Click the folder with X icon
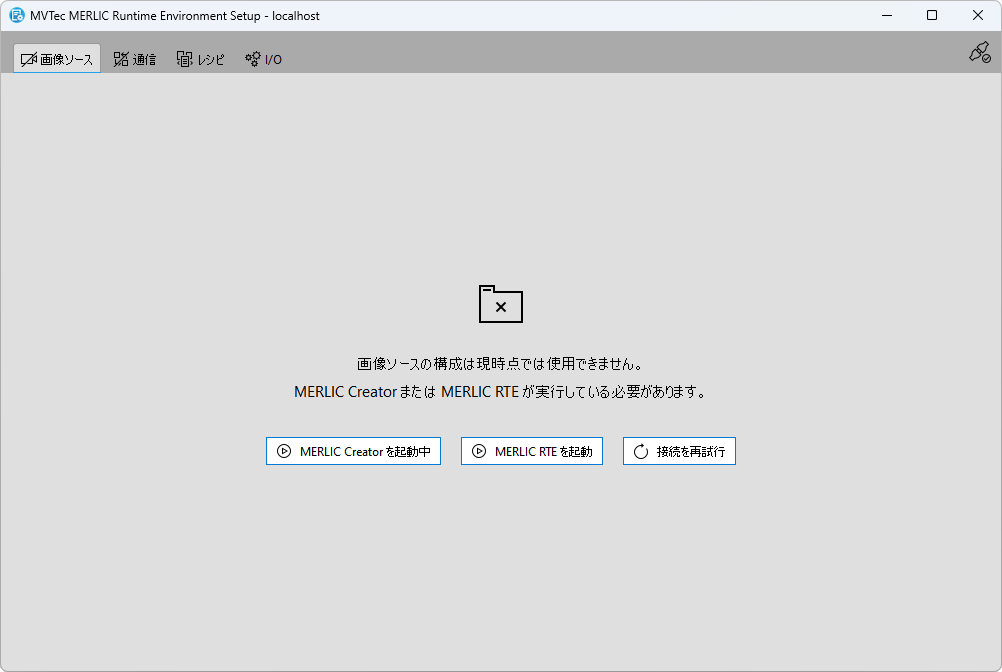1002x672 pixels. click(501, 304)
